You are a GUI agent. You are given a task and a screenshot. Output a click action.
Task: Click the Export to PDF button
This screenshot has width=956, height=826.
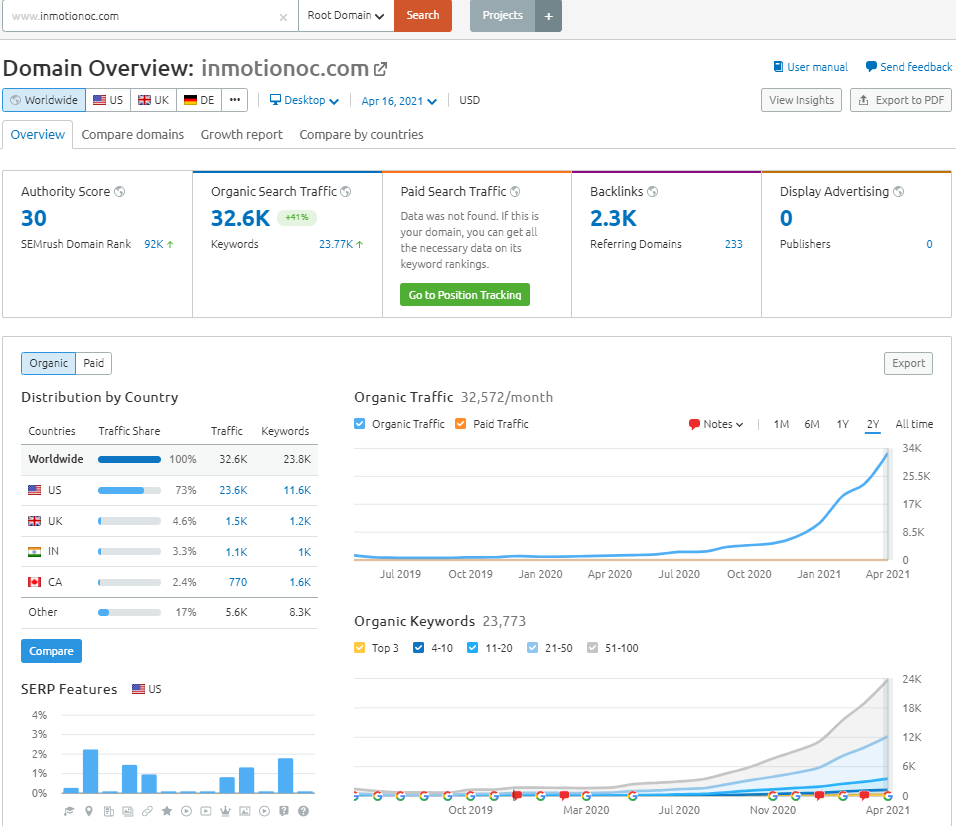[x=900, y=100]
